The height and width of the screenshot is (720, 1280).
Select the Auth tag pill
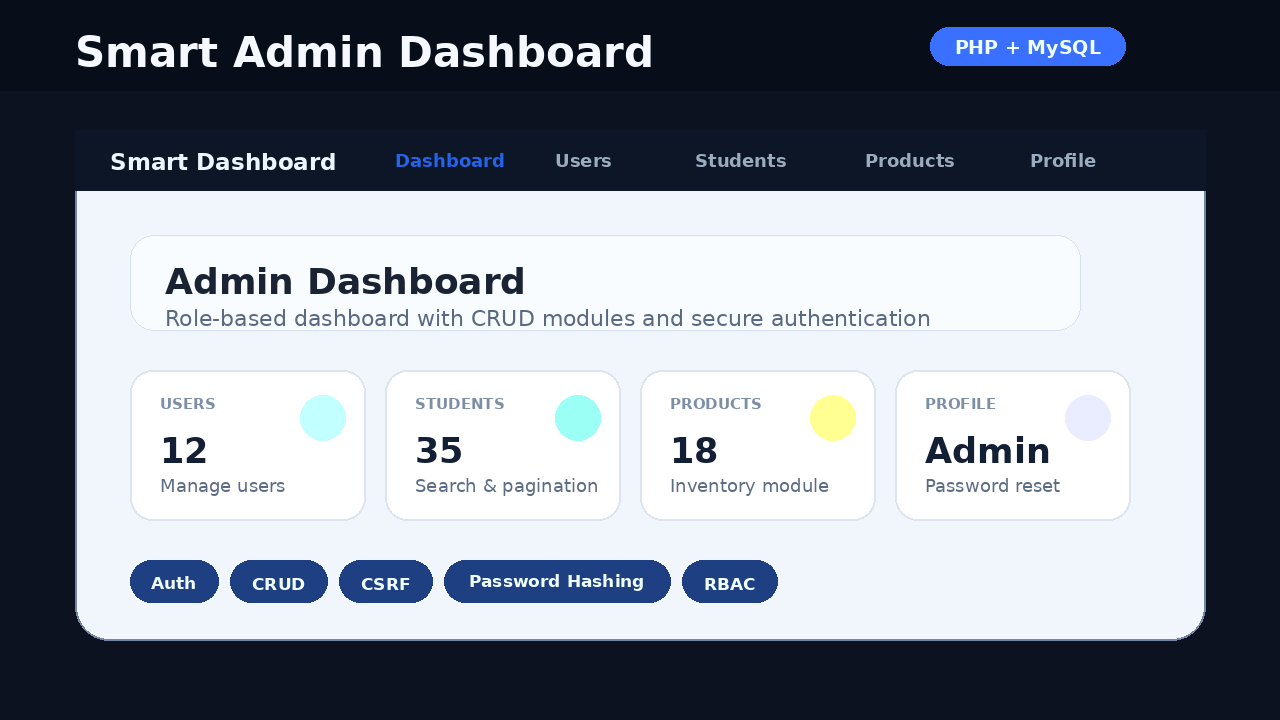[174, 582]
